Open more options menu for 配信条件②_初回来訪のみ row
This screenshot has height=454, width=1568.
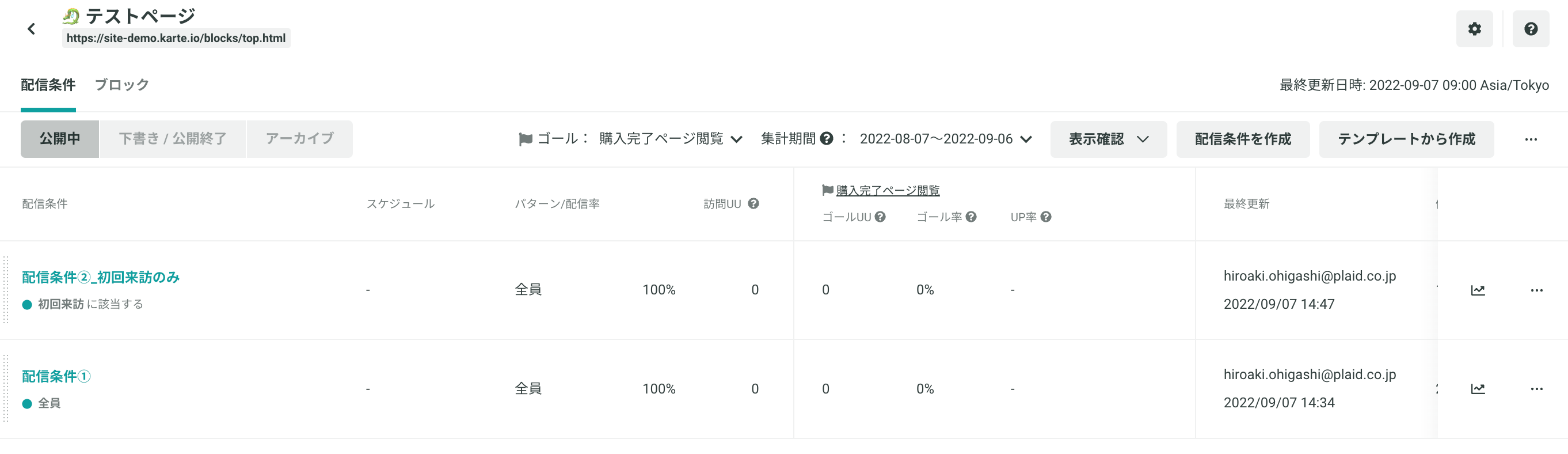[x=1536, y=290]
